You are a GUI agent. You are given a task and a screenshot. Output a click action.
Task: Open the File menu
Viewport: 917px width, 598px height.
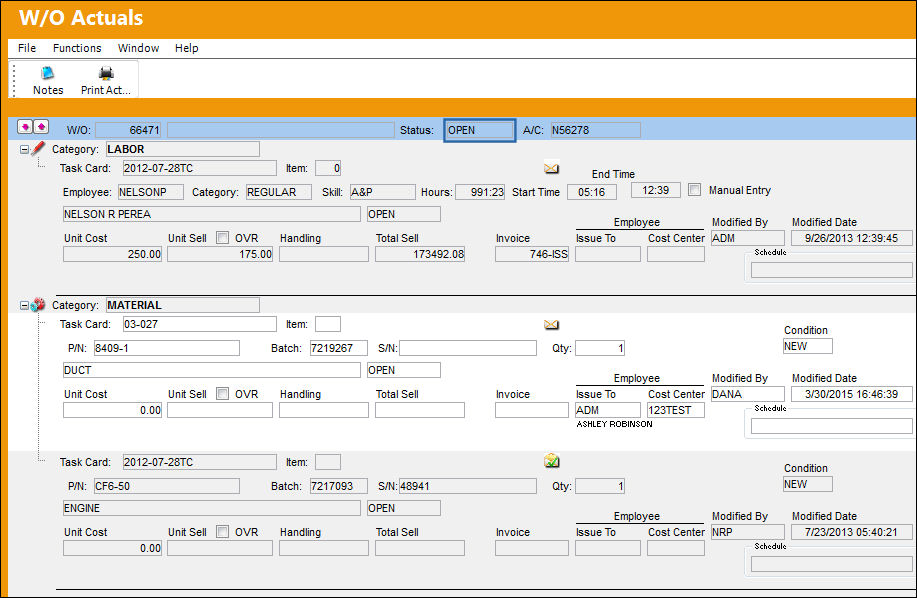(27, 48)
